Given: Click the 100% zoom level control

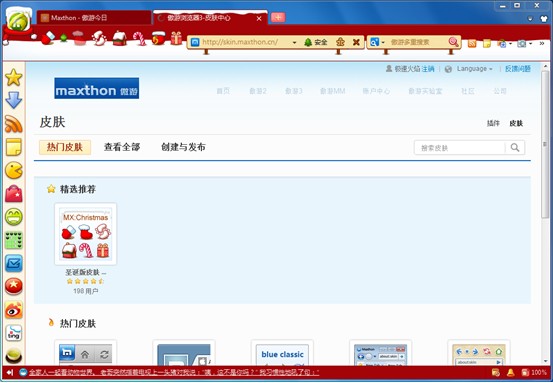Looking at the screenshot, I should point(539,372).
